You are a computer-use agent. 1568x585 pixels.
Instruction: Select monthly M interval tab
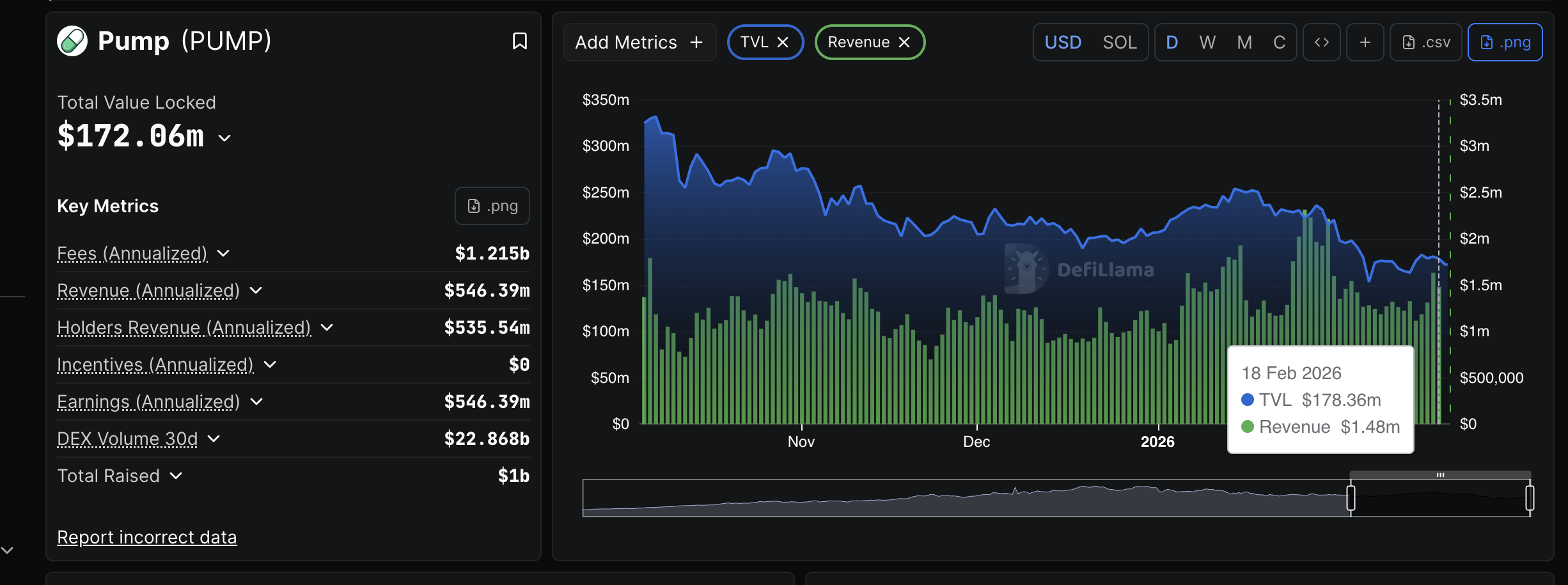(1244, 42)
